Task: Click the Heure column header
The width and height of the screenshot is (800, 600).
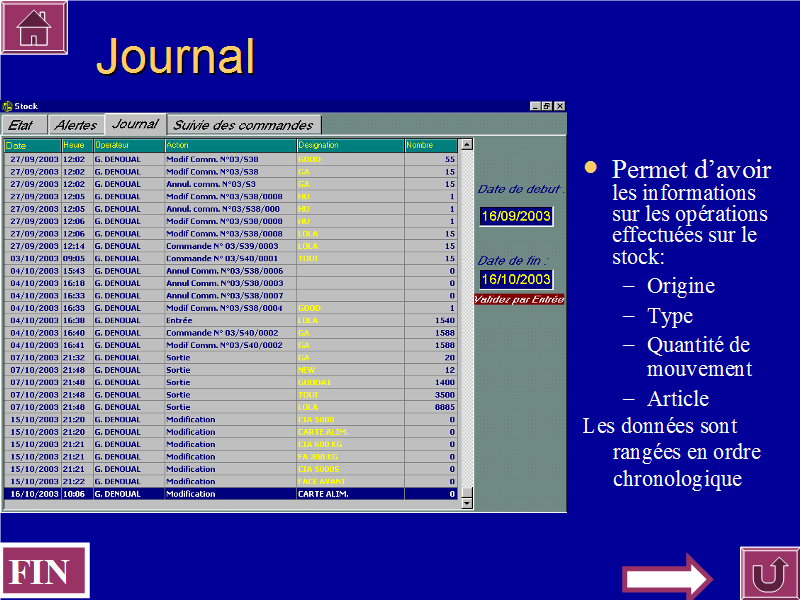Action: pyautogui.click(x=77, y=145)
